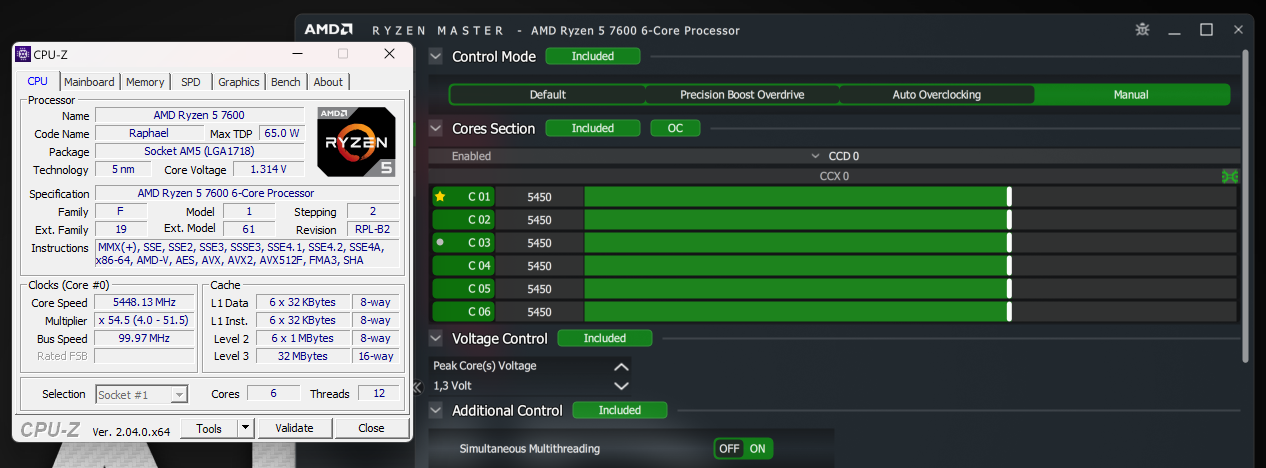
Task: Maximize the Ryzen Master window
Action: click(x=1206, y=30)
